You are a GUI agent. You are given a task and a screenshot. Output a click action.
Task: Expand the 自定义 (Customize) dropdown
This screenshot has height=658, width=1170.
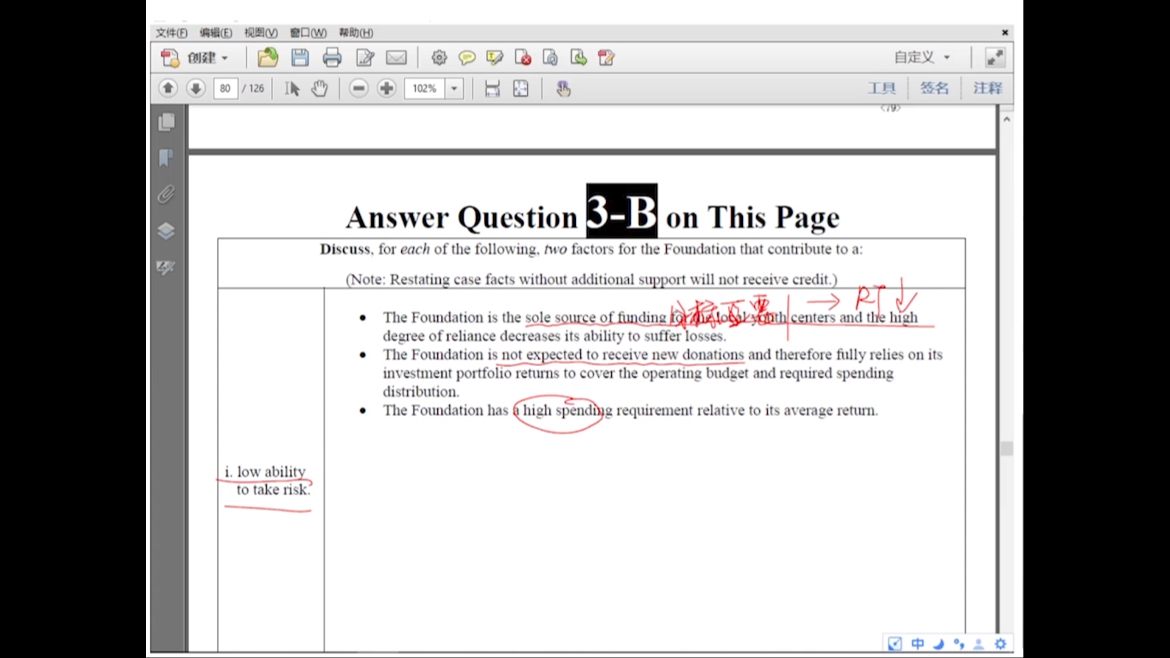(x=922, y=58)
